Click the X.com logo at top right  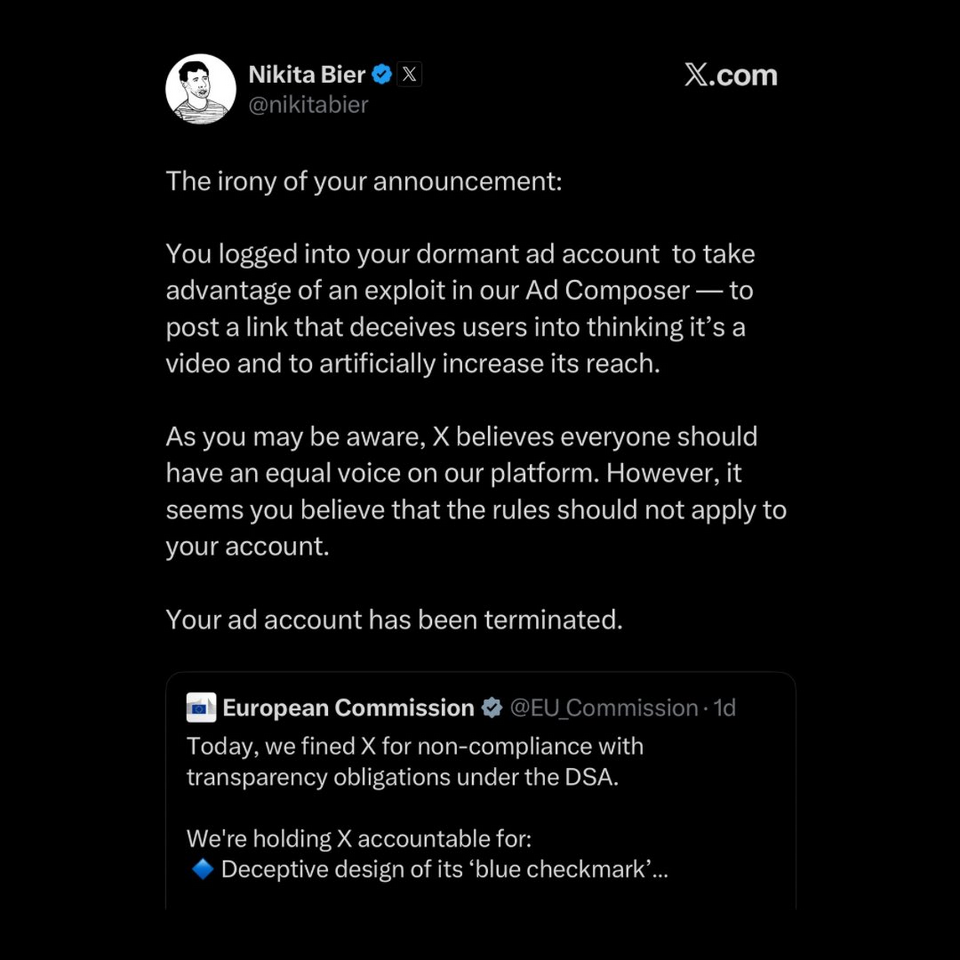click(730, 75)
